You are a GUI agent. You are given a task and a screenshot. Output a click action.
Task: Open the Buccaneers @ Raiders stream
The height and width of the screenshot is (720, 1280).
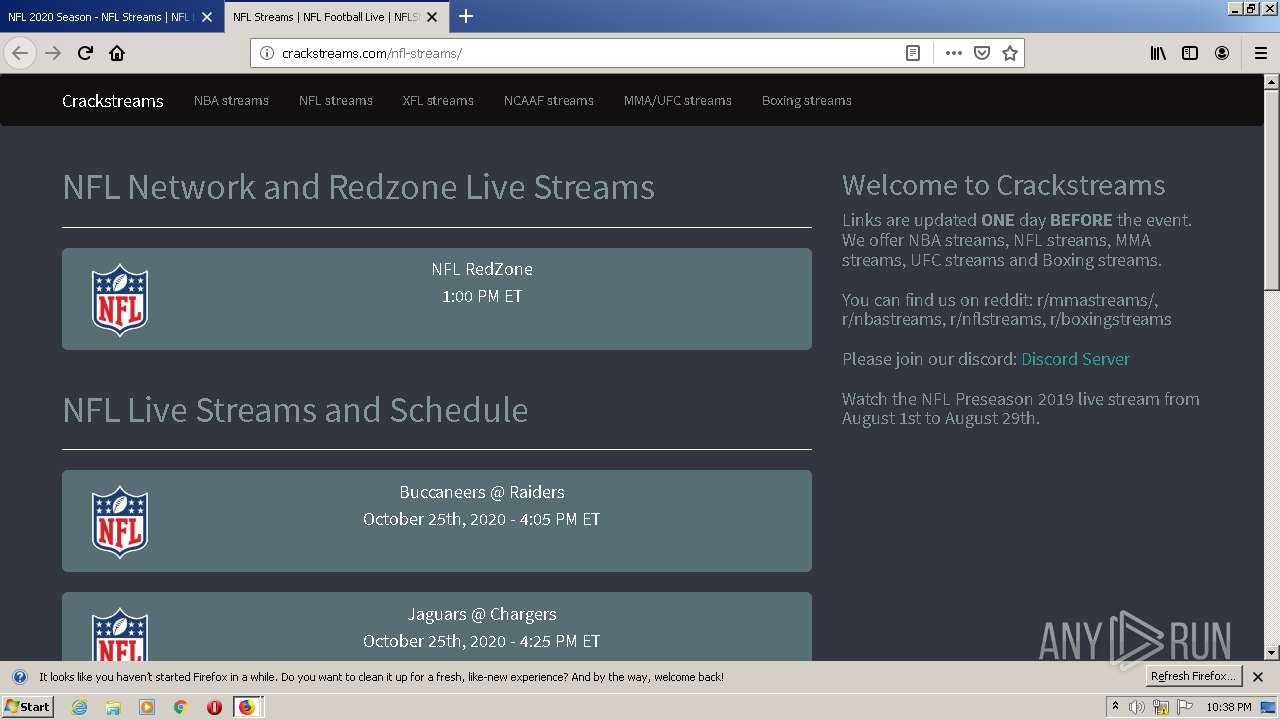point(482,492)
